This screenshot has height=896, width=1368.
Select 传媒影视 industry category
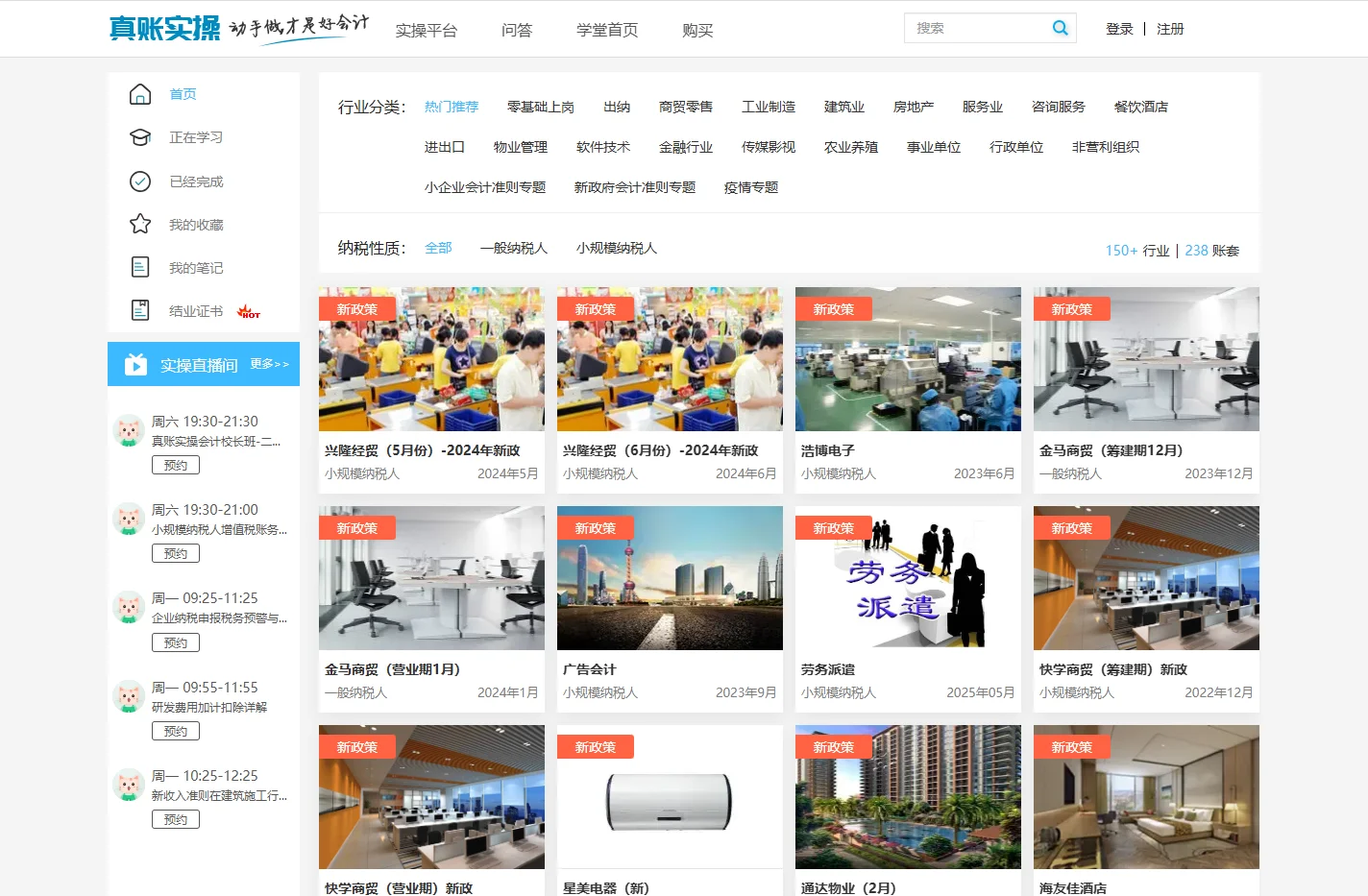(x=769, y=147)
